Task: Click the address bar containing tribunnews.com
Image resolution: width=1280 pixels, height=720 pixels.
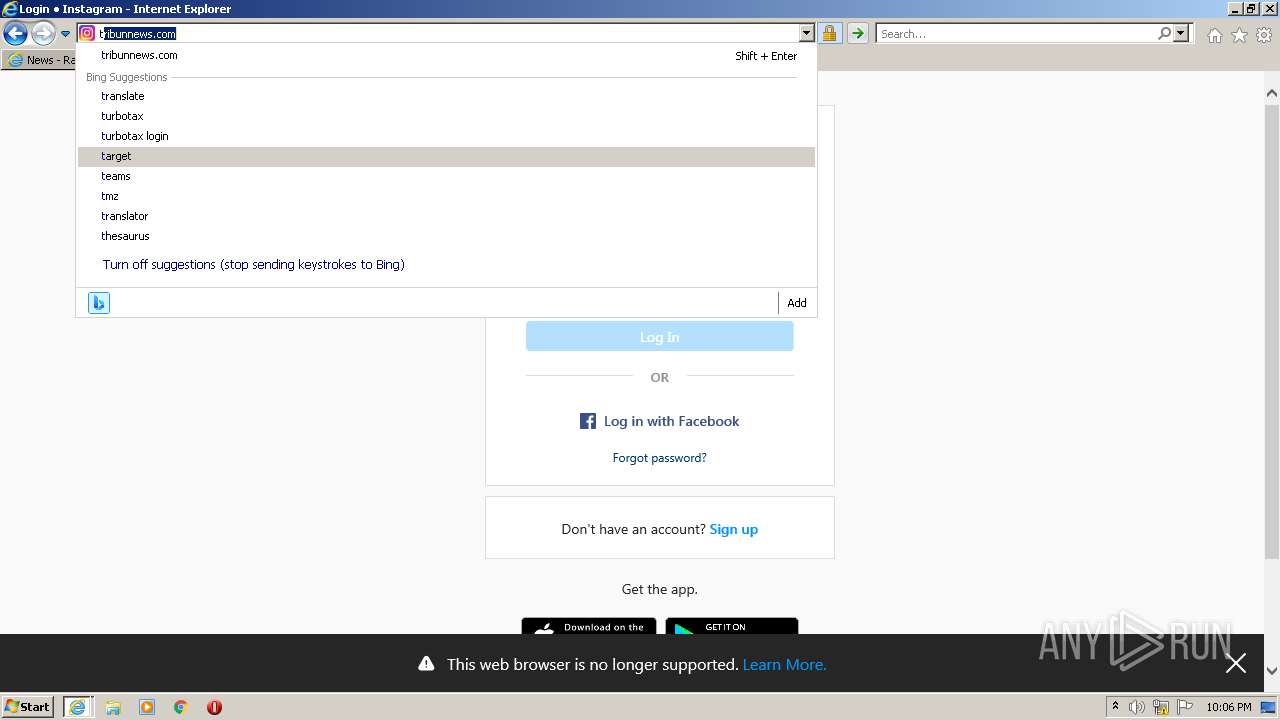Action: pos(448,33)
